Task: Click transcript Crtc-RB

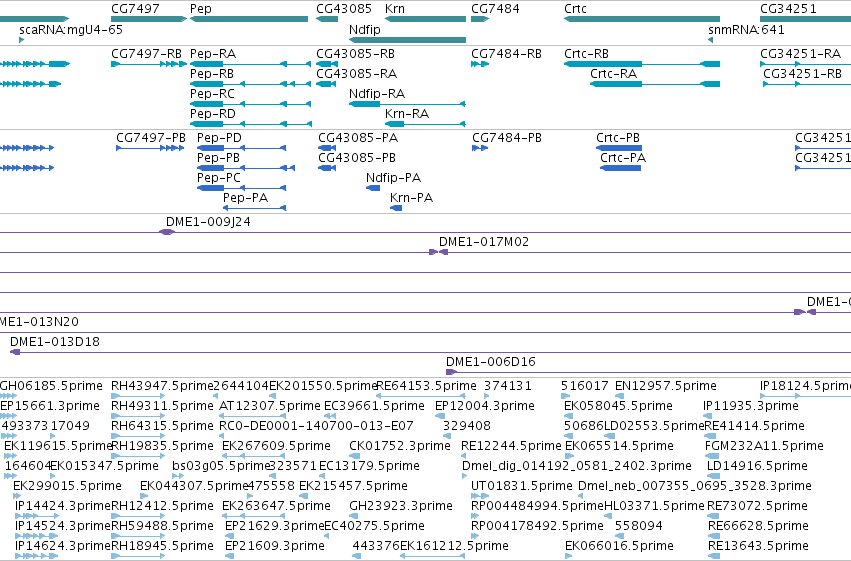Action: pyautogui.click(x=642, y=64)
